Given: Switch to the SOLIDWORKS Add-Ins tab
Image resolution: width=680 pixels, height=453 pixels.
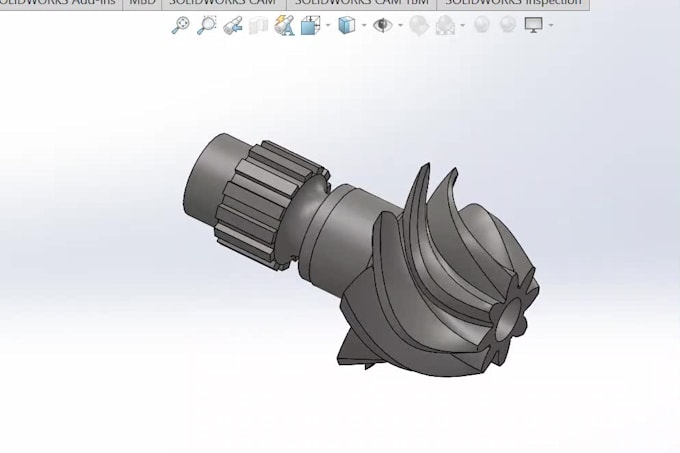Looking at the screenshot, I should click(61, 3).
